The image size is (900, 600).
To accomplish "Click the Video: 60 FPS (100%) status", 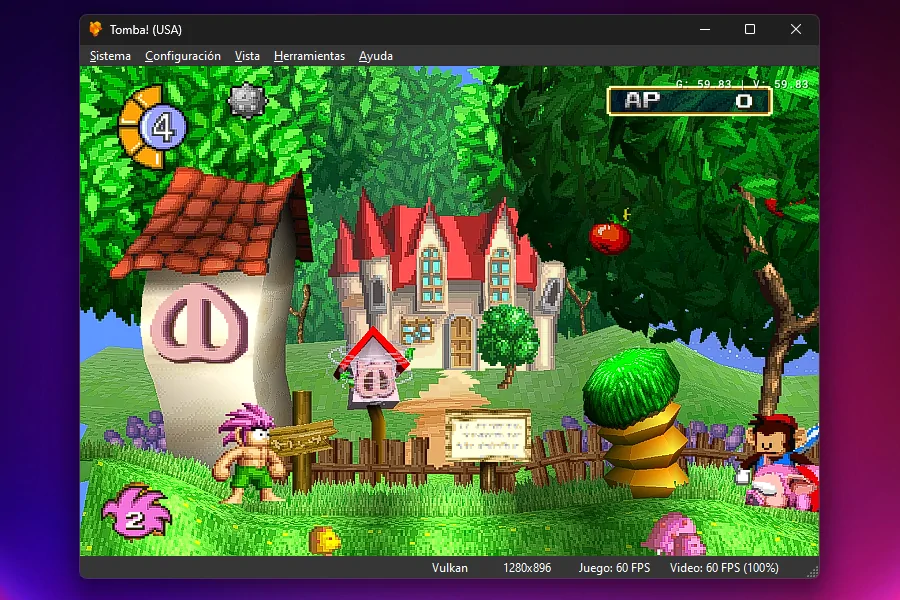I will (724, 568).
